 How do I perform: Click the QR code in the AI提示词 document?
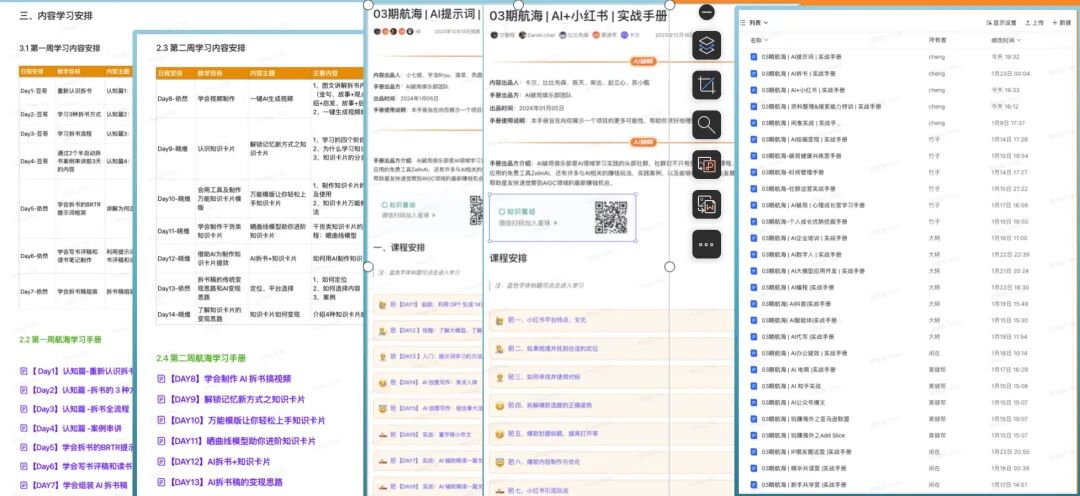coord(477,211)
